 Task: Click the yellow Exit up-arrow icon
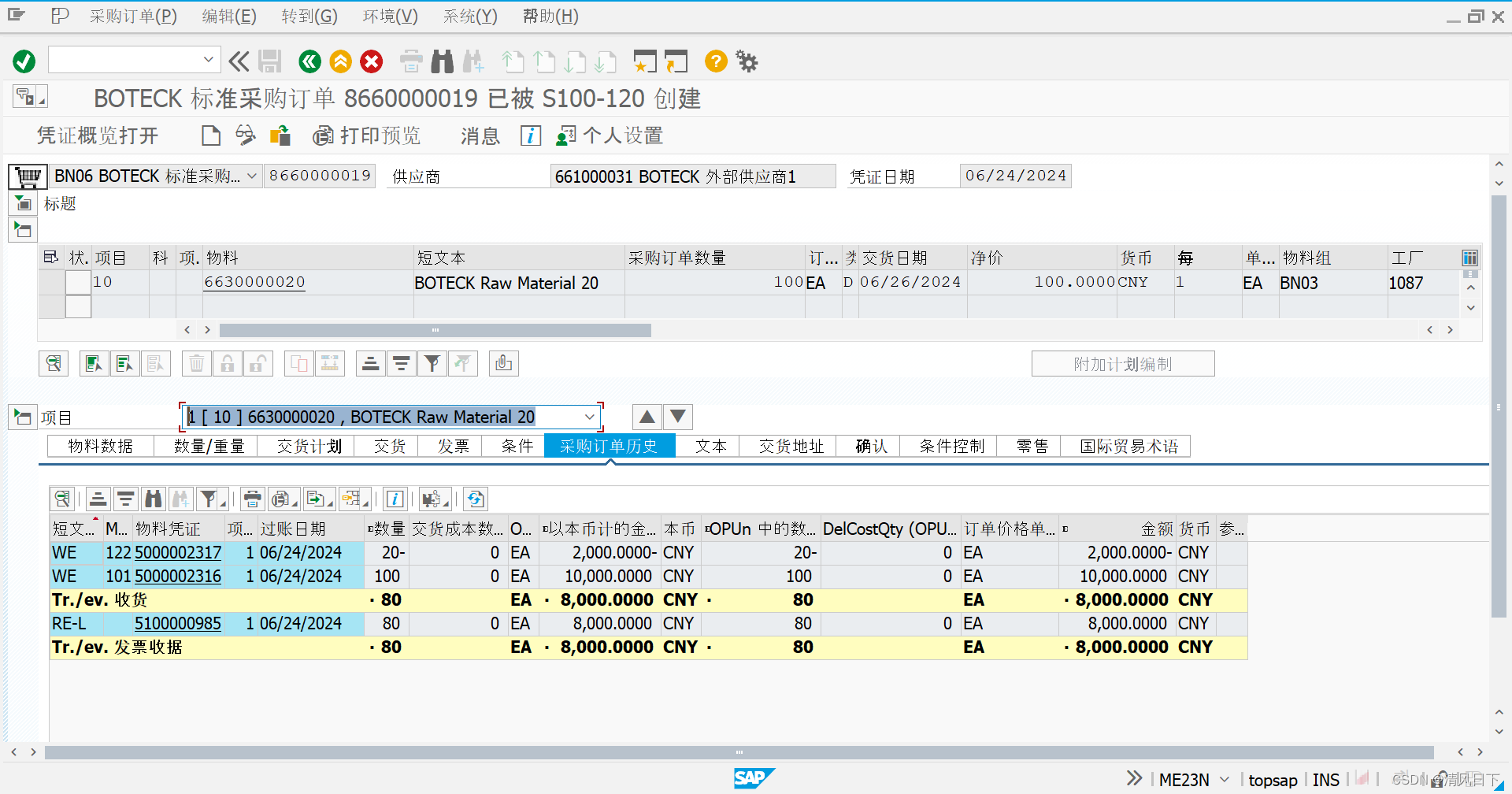[x=341, y=61]
